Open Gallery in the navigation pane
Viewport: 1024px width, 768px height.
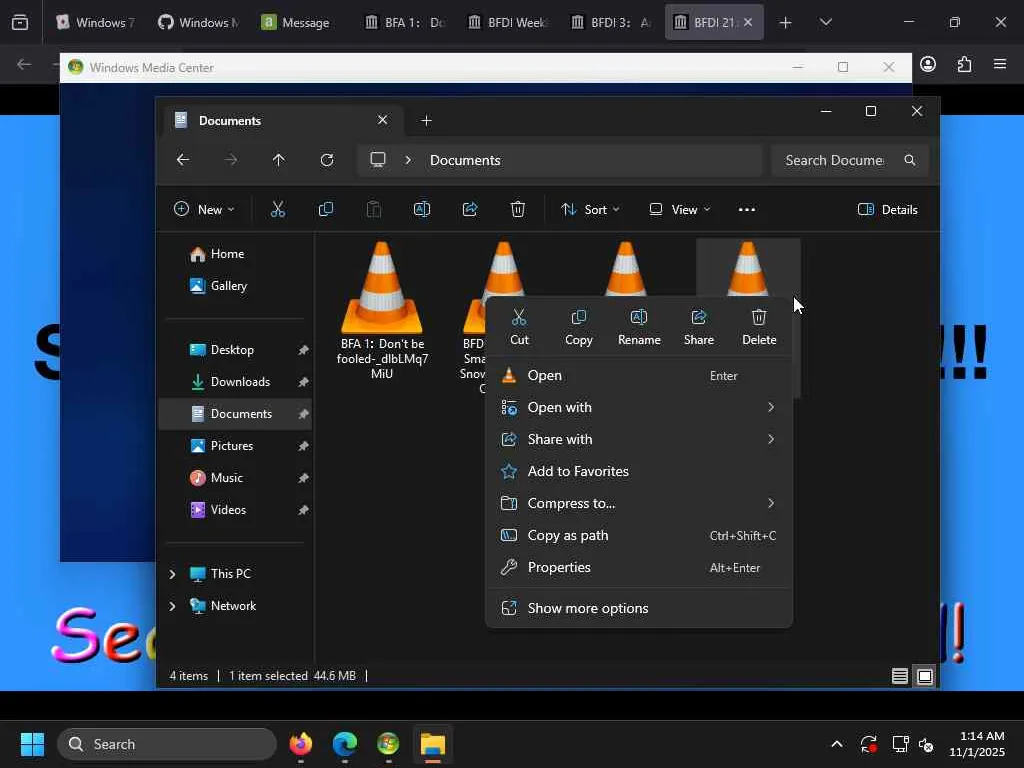click(x=235, y=286)
